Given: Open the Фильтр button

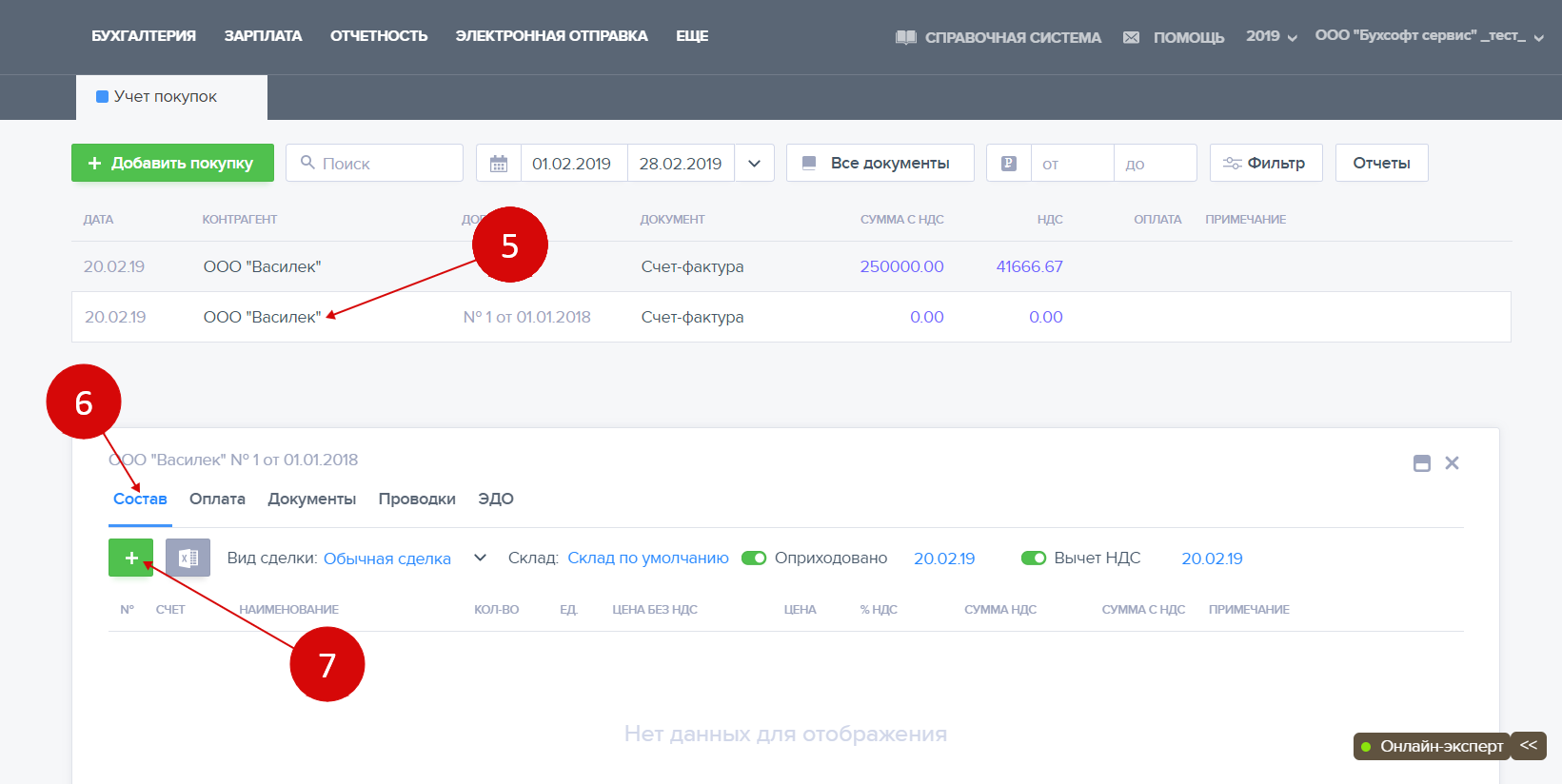Looking at the screenshot, I should pos(1266,163).
